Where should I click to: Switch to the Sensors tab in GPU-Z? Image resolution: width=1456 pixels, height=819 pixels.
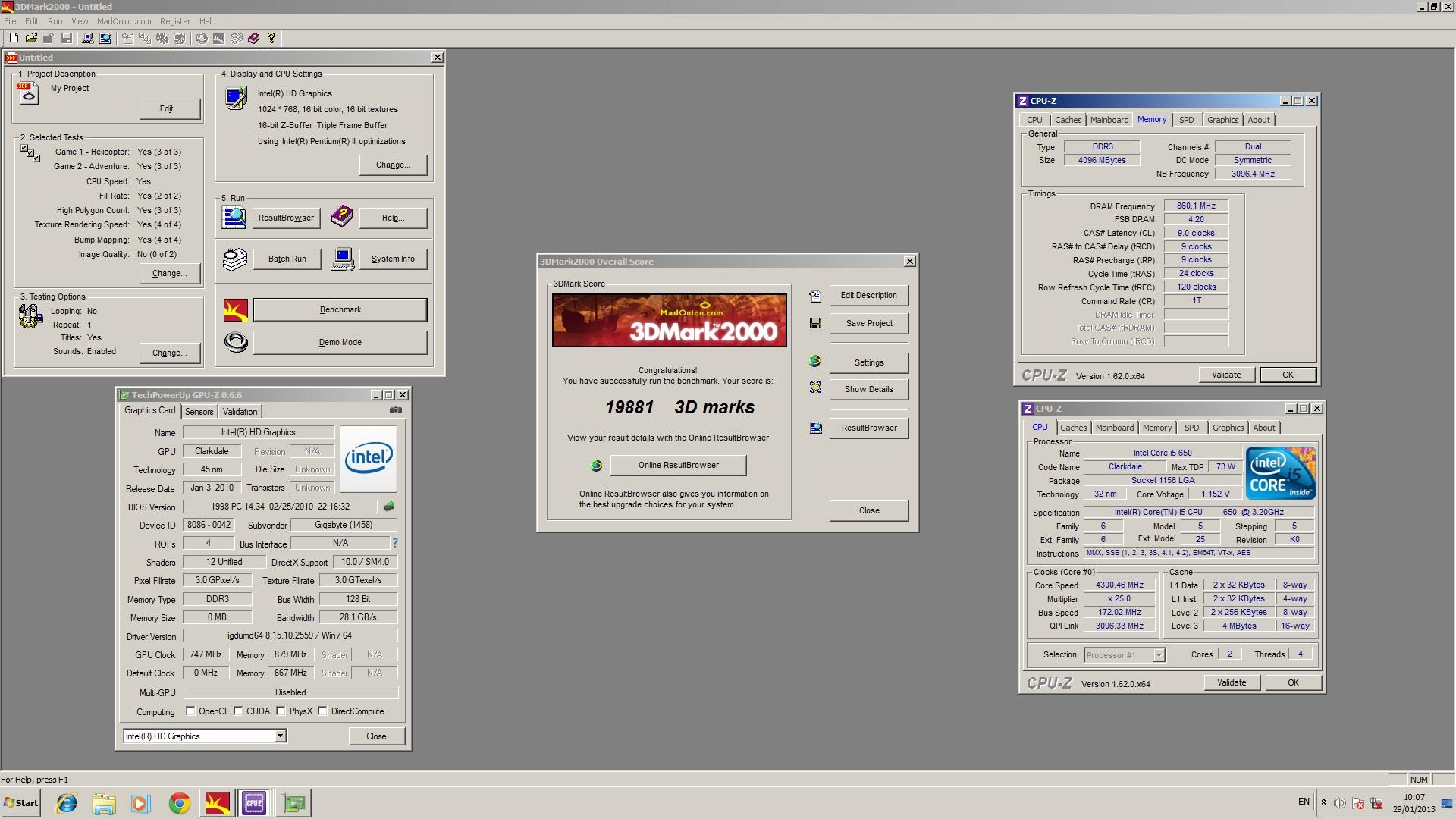tap(199, 412)
